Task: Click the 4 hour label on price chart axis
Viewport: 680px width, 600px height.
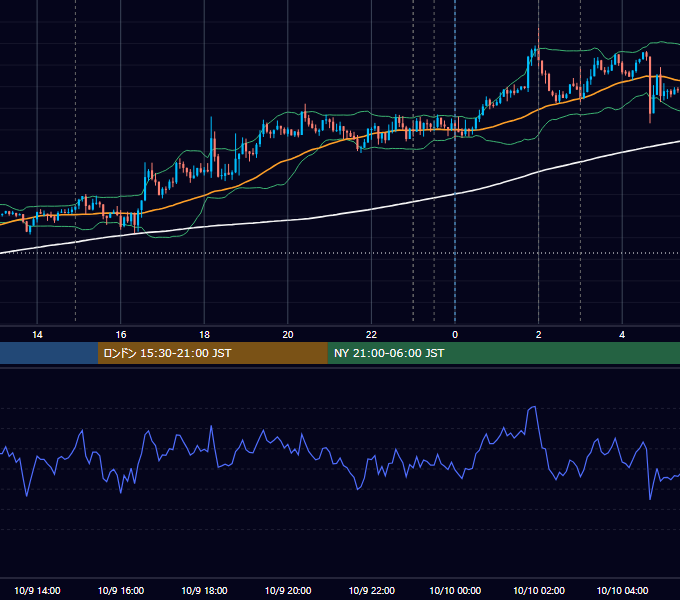Action: [x=622, y=335]
